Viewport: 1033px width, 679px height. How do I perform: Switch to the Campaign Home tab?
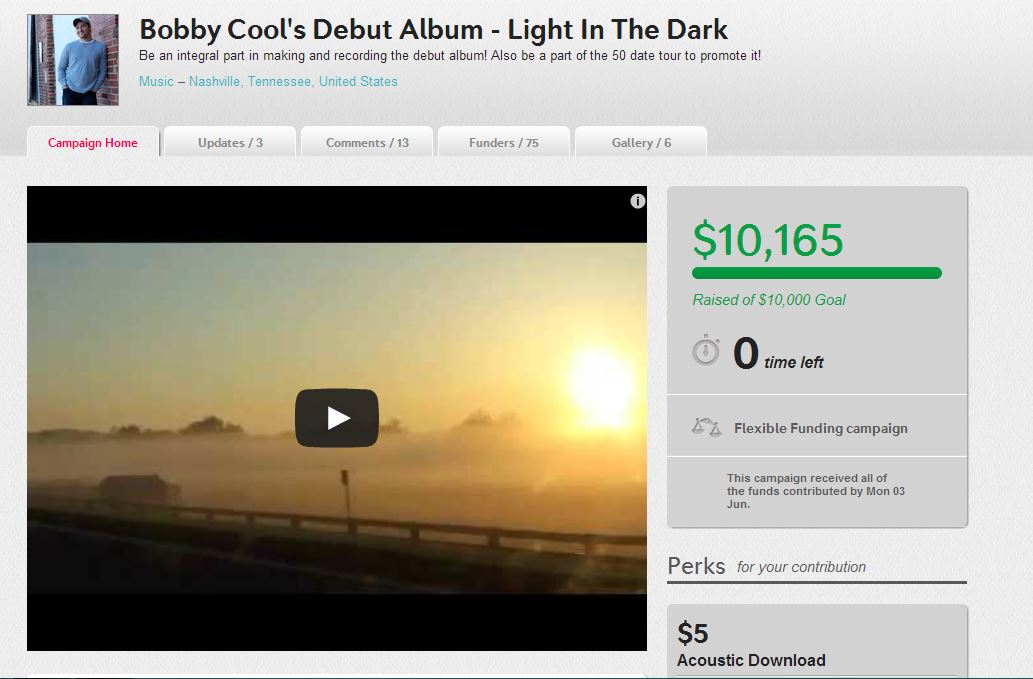[93, 142]
